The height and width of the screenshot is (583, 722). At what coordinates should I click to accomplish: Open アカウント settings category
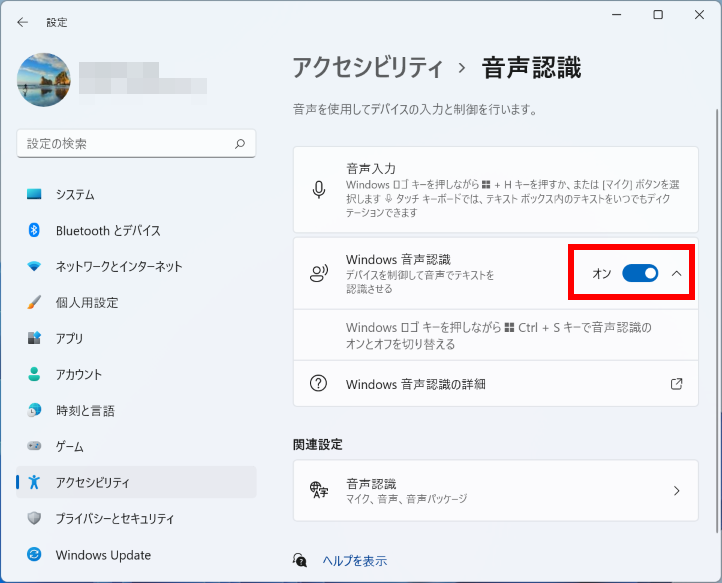coord(136,374)
